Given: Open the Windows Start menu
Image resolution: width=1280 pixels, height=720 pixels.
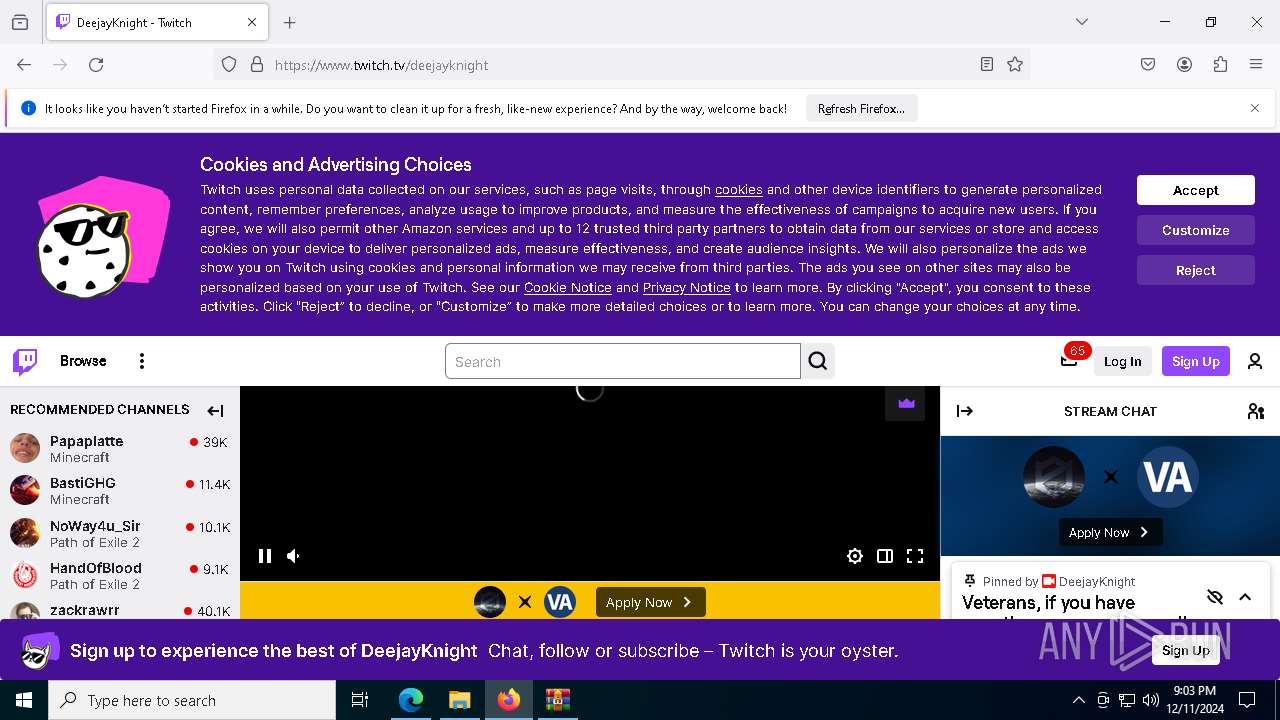Looking at the screenshot, I should (24, 700).
